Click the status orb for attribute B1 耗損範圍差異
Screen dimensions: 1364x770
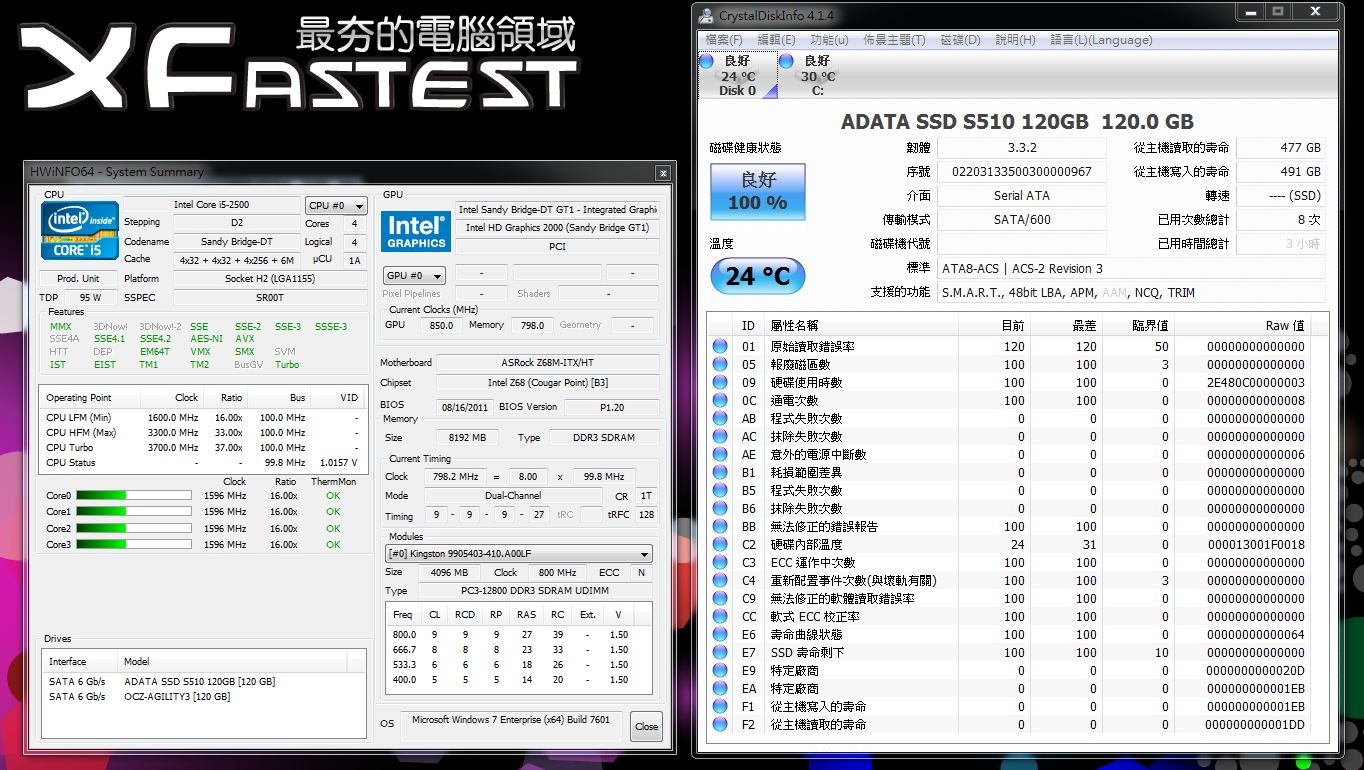(720, 473)
